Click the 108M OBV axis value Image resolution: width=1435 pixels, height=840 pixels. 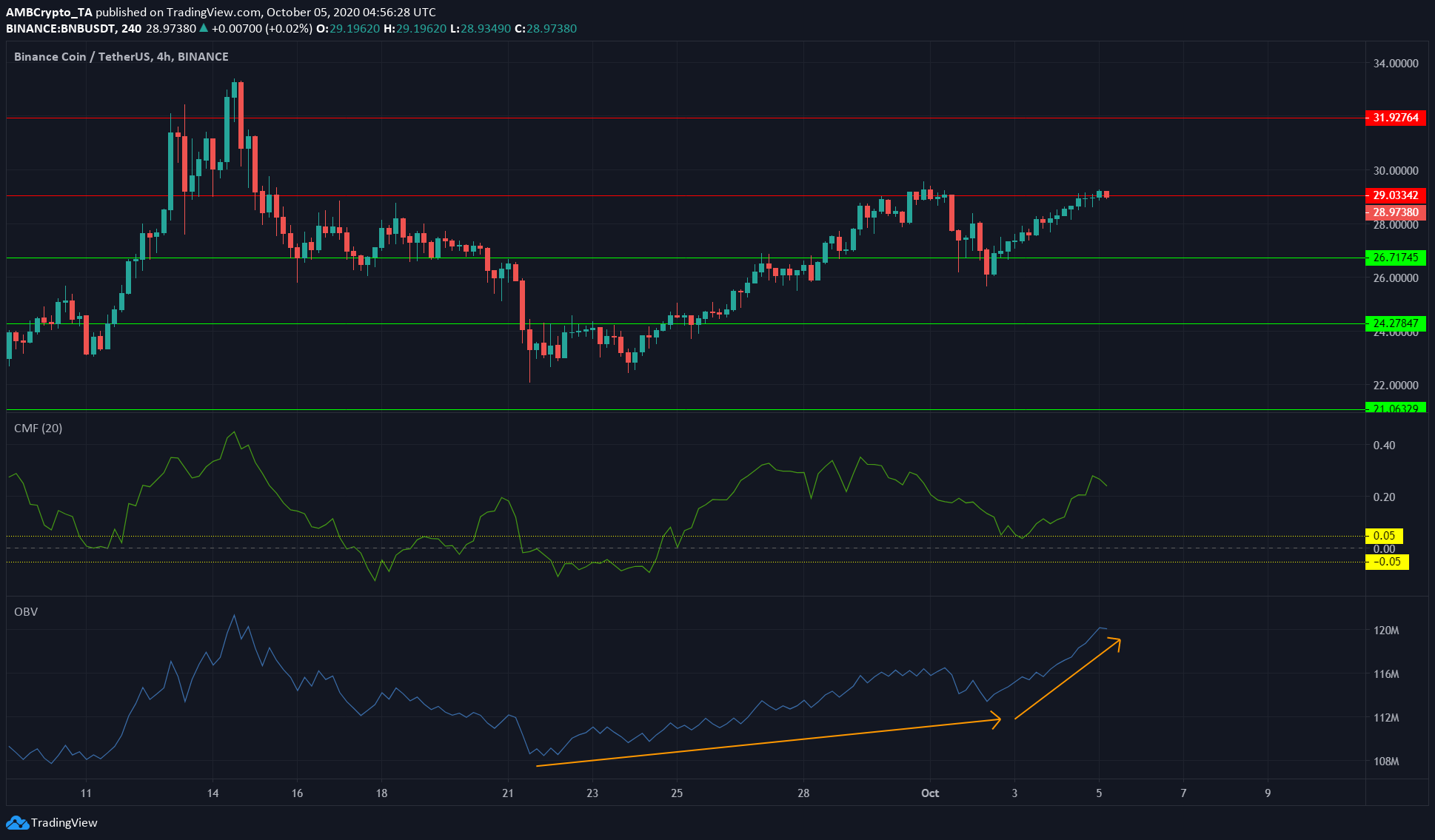pos(1386,762)
